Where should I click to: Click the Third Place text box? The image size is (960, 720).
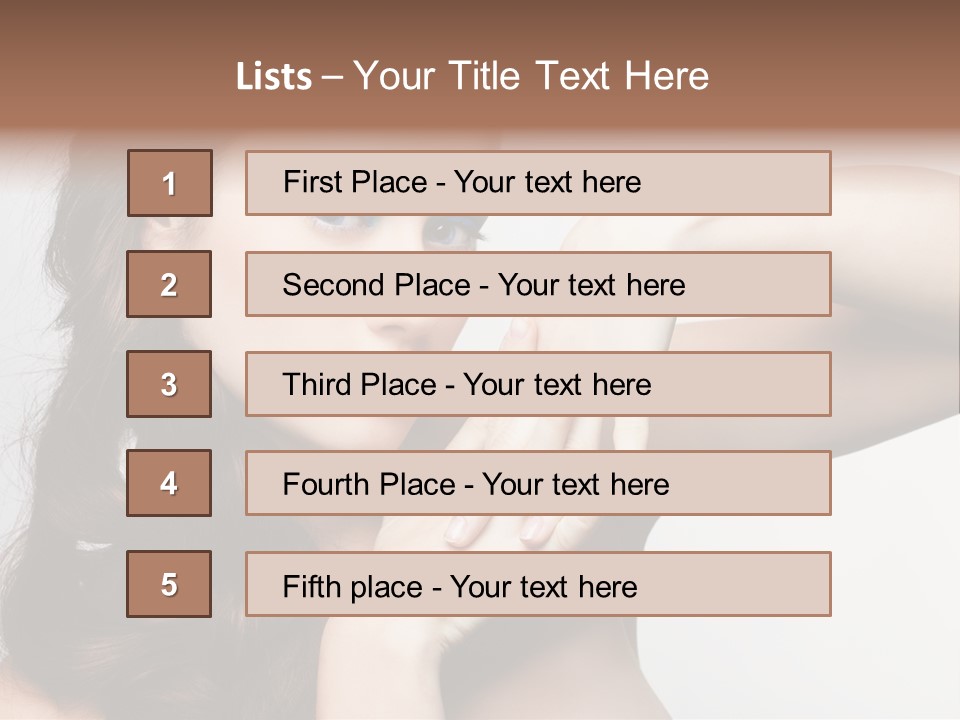(538, 384)
